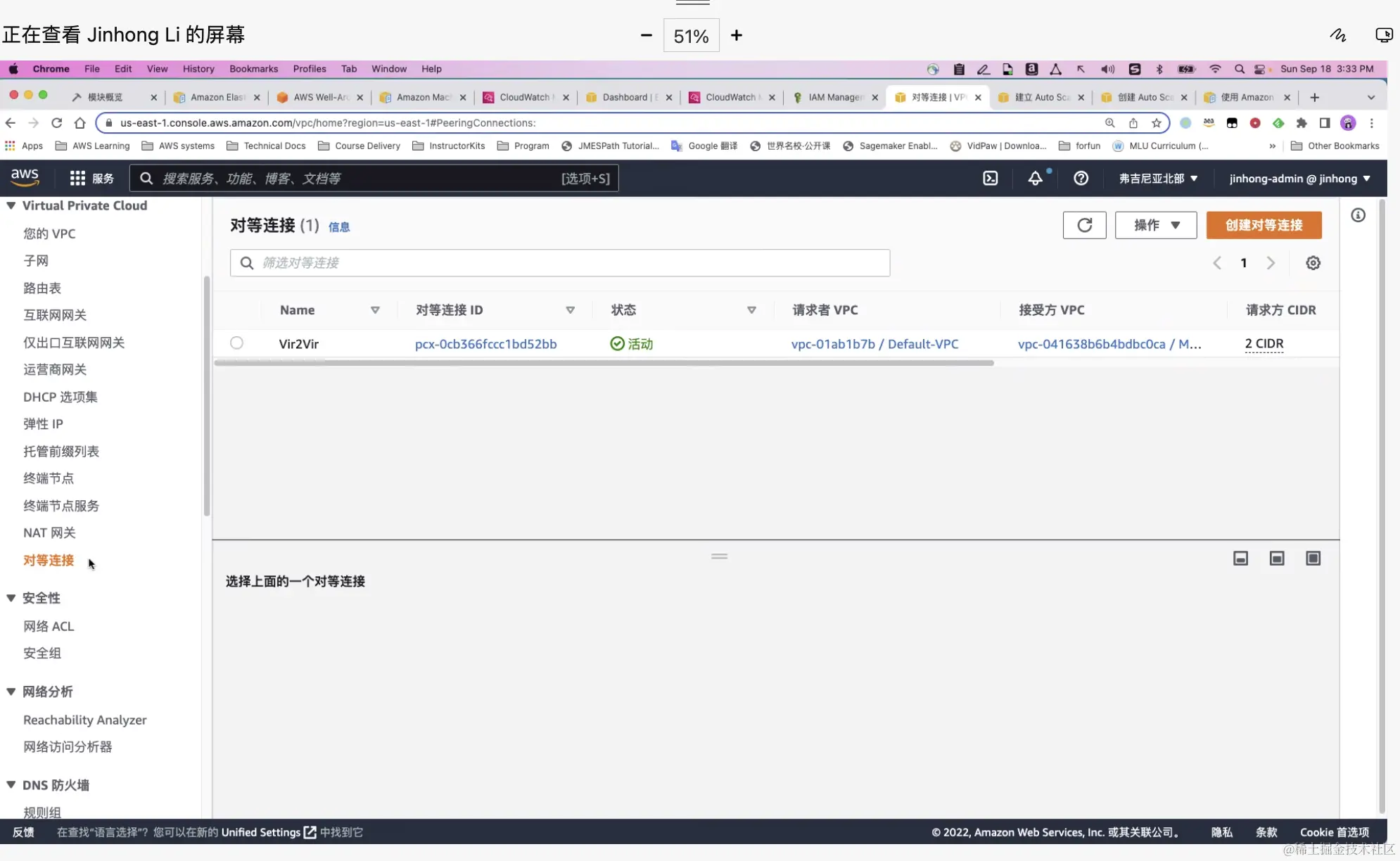The height and width of the screenshot is (861, 1400).
Task: Open the AWS services grid menu
Action: [x=77, y=179]
